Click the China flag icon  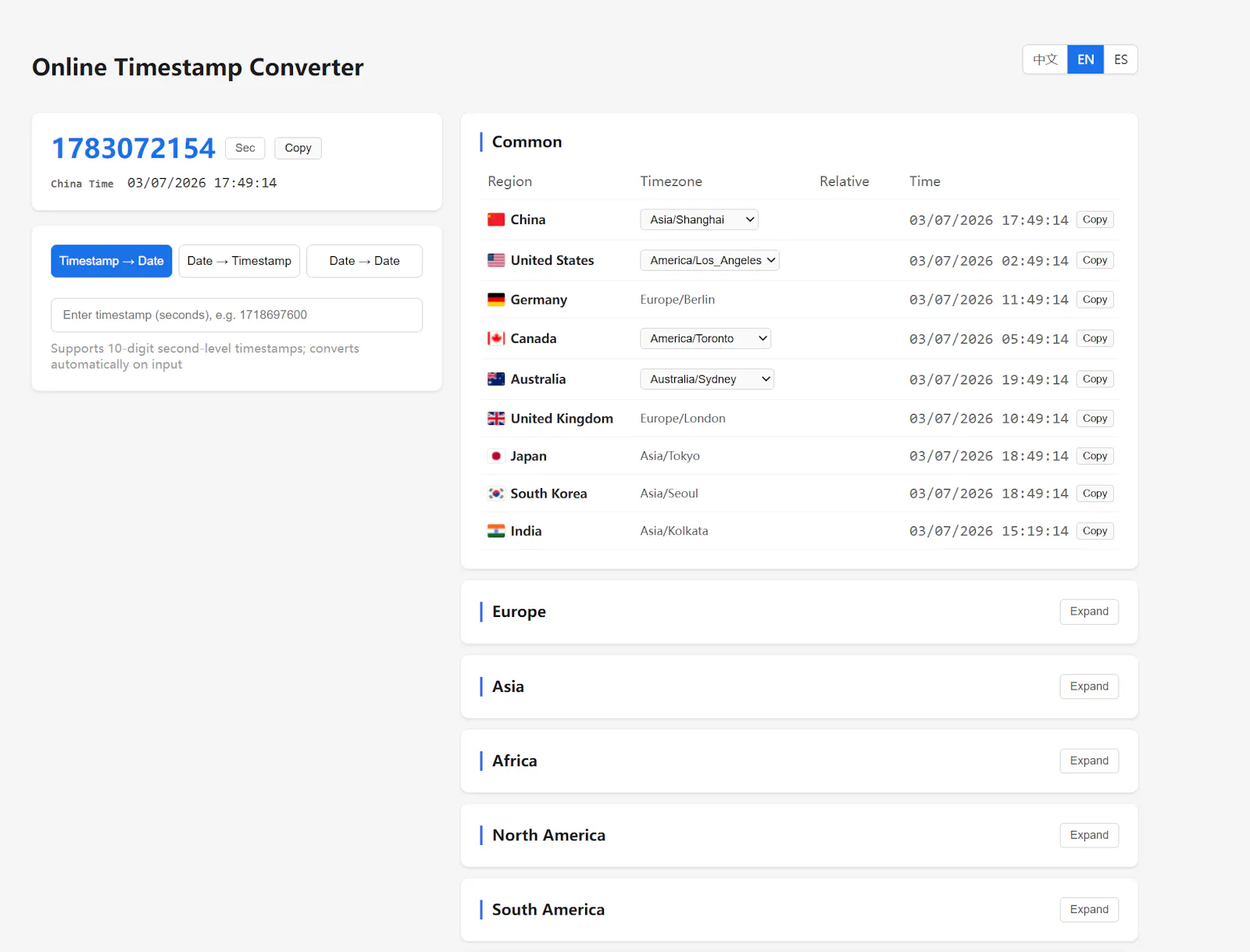point(496,219)
